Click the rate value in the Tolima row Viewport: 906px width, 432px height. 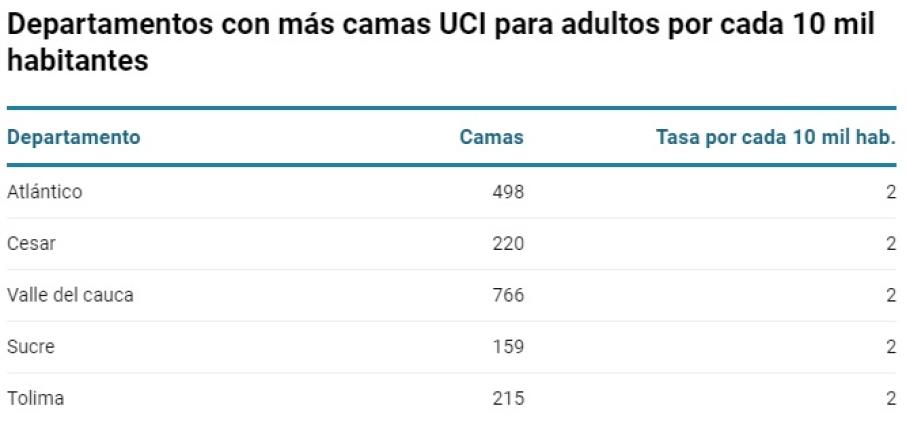890,398
